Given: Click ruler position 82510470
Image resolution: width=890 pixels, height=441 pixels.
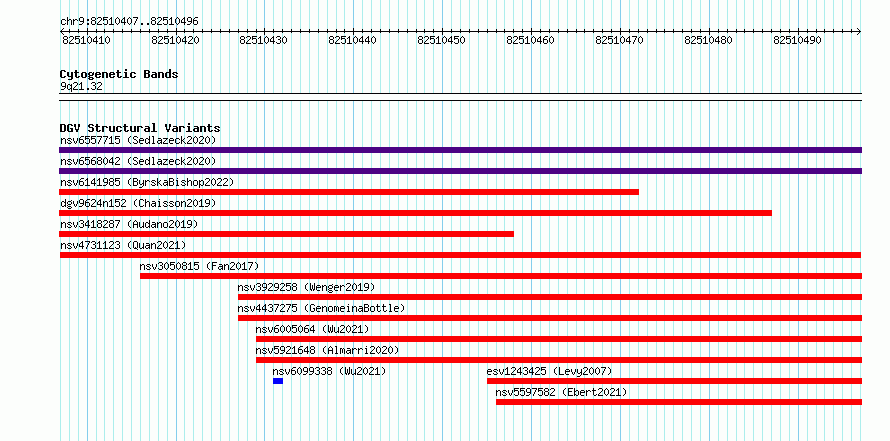Looking at the screenshot, I should (x=620, y=40).
